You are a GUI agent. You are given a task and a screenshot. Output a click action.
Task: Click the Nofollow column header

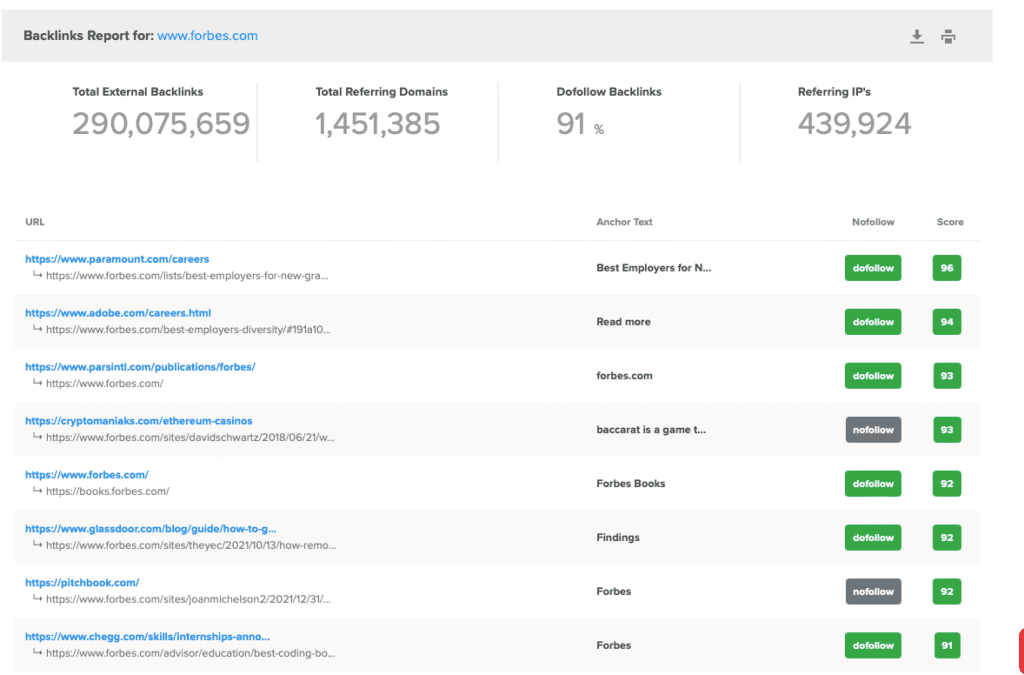point(873,222)
